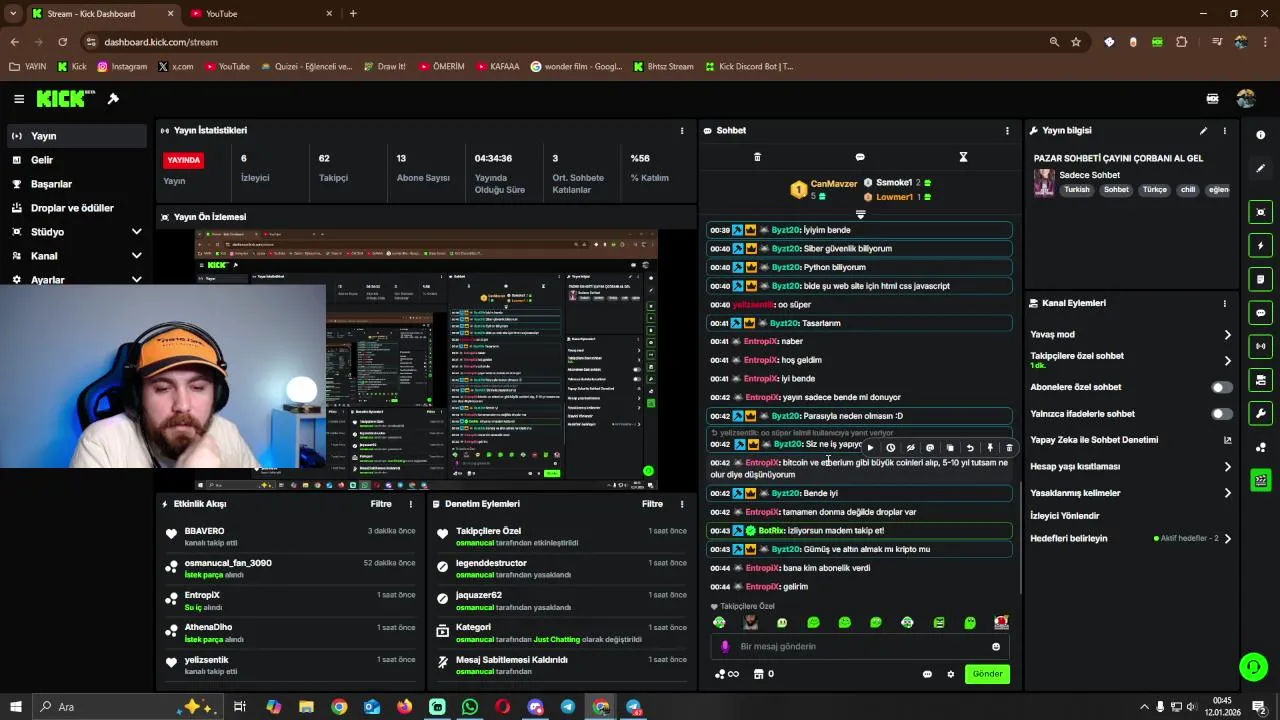Open the three-dot menu of Yayın İstatistikleri
The image size is (1280, 720).
click(x=682, y=131)
